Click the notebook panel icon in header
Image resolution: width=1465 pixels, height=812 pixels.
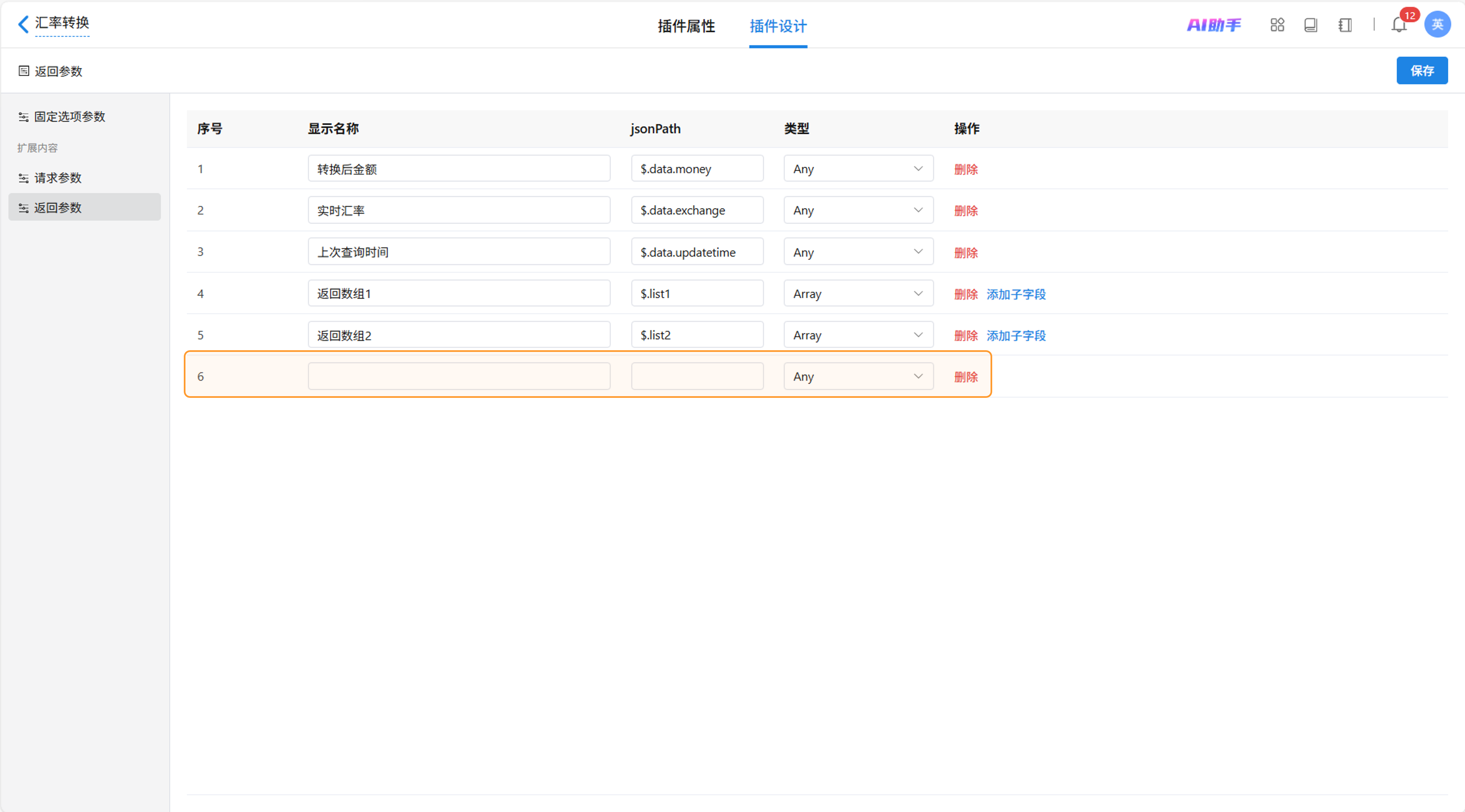point(1344,25)
